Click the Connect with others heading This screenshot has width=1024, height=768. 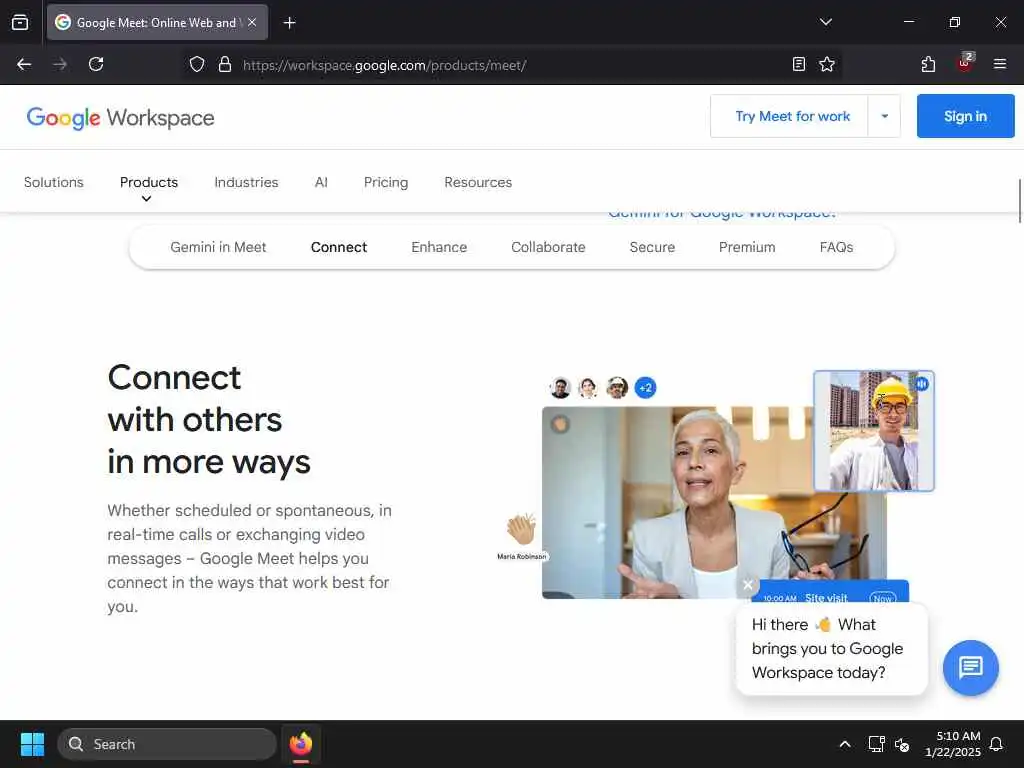pos(209,420)
